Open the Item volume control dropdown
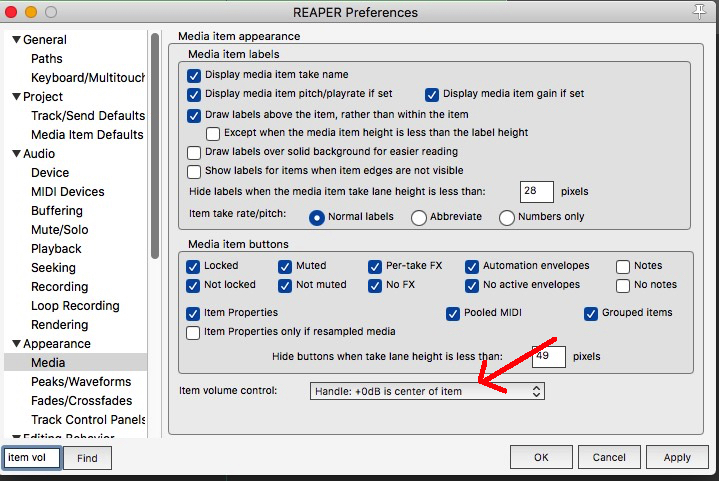Screen dimensions: 719x481 (x=427, y=391)
